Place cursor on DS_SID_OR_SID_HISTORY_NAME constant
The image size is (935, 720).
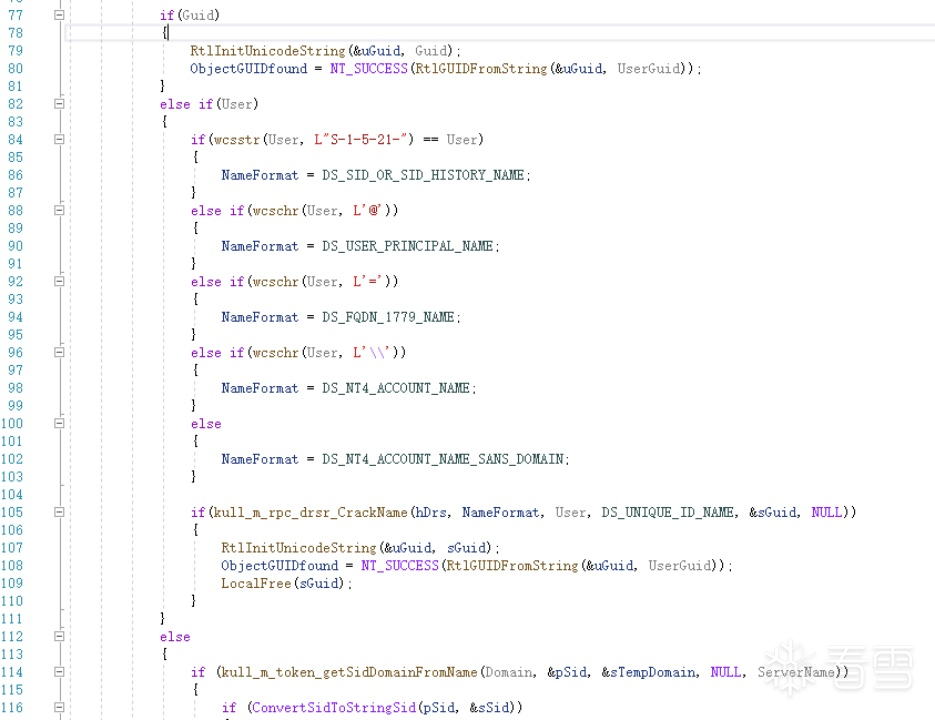pos(423,175)
